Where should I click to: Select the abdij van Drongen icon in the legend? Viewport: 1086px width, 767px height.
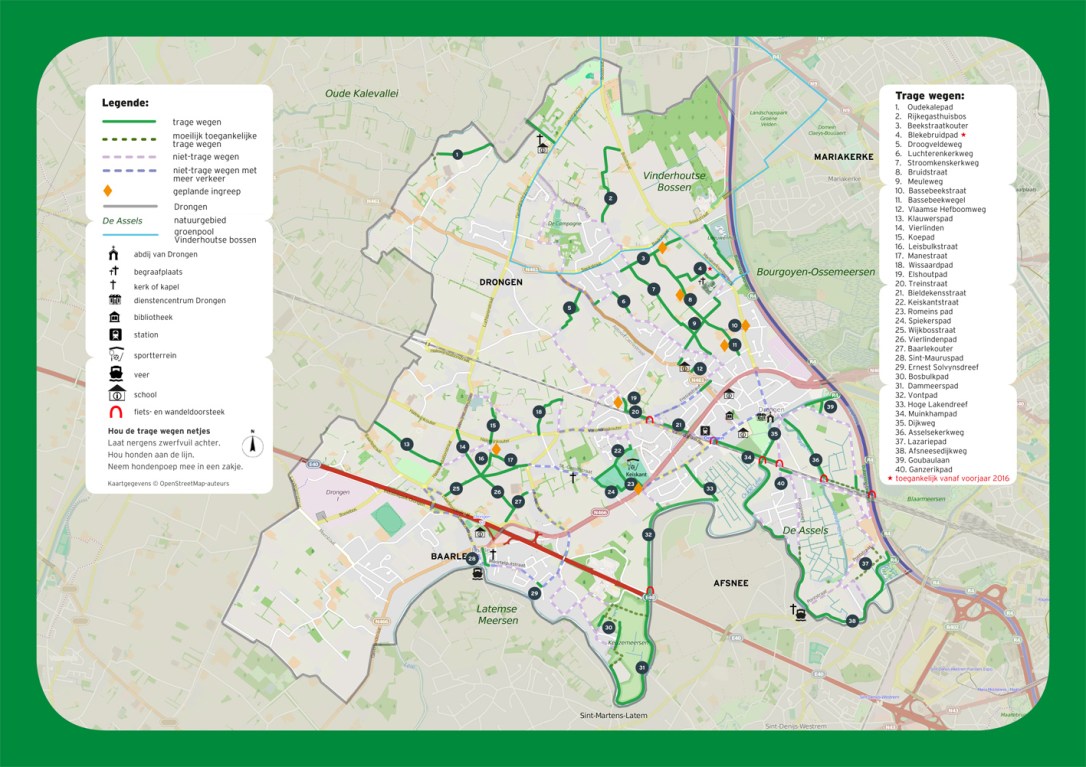point(113,254)
